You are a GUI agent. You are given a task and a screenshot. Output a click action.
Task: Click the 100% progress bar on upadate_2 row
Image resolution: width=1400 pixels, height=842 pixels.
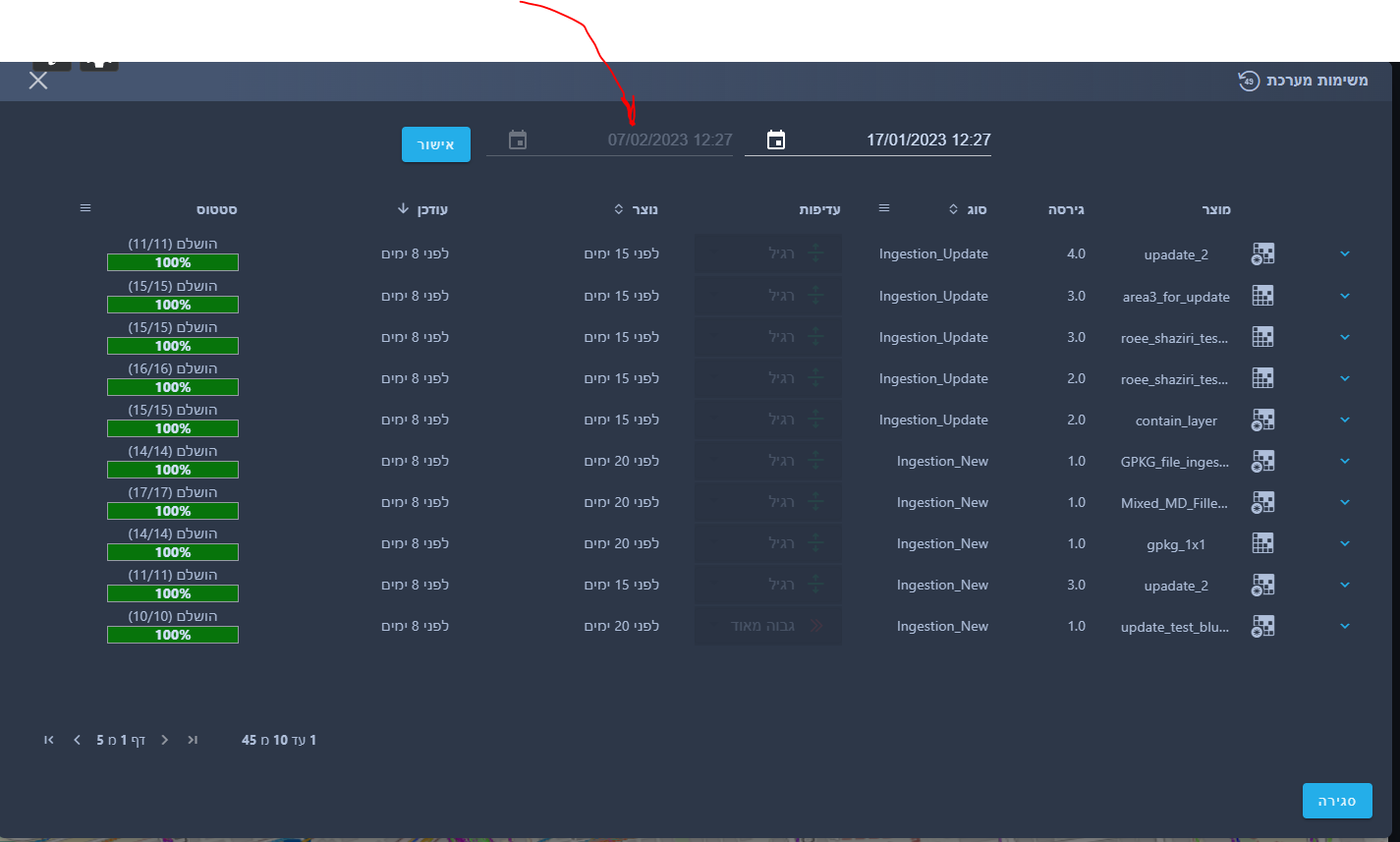coord(172,262)
